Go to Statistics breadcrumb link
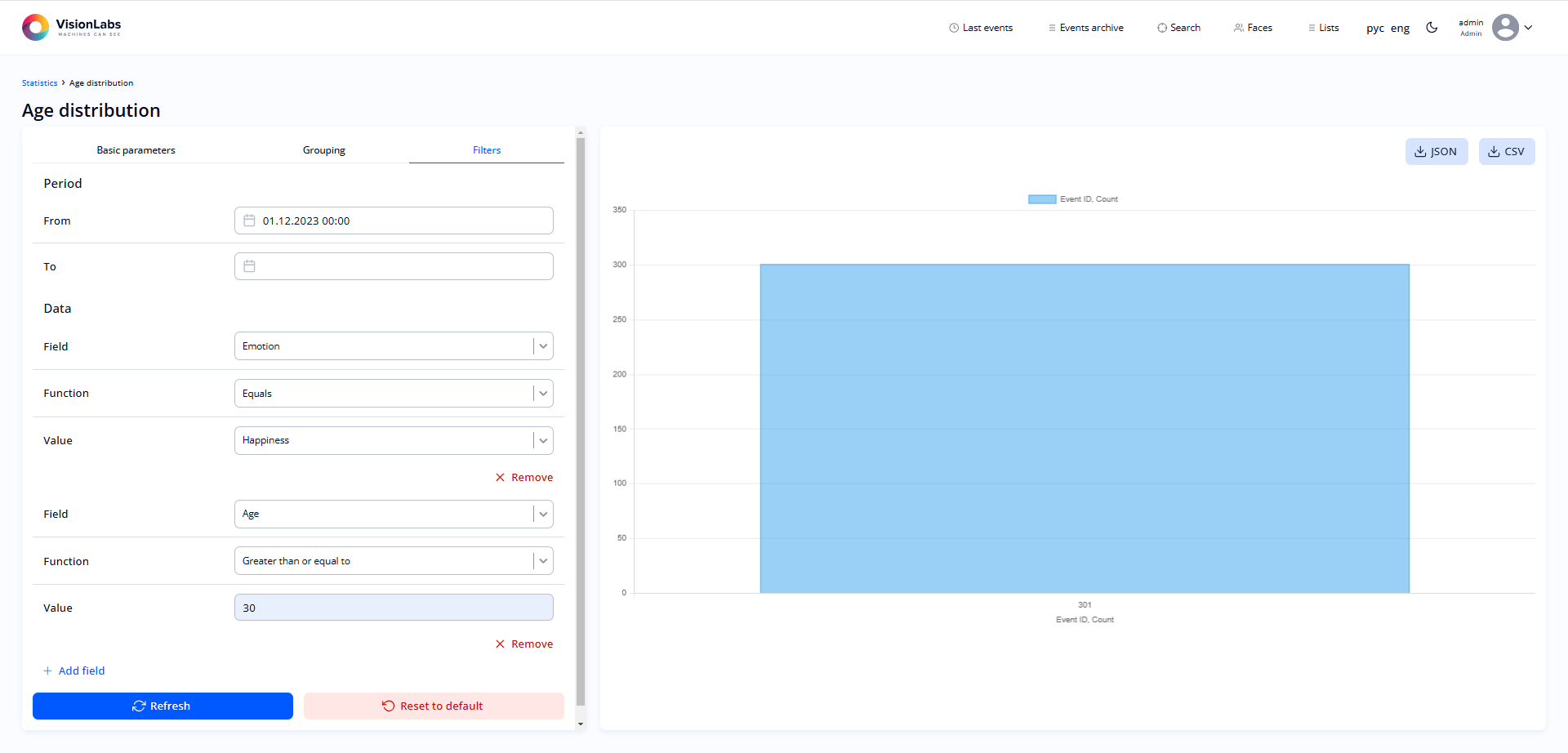 (x=39, y=83)
